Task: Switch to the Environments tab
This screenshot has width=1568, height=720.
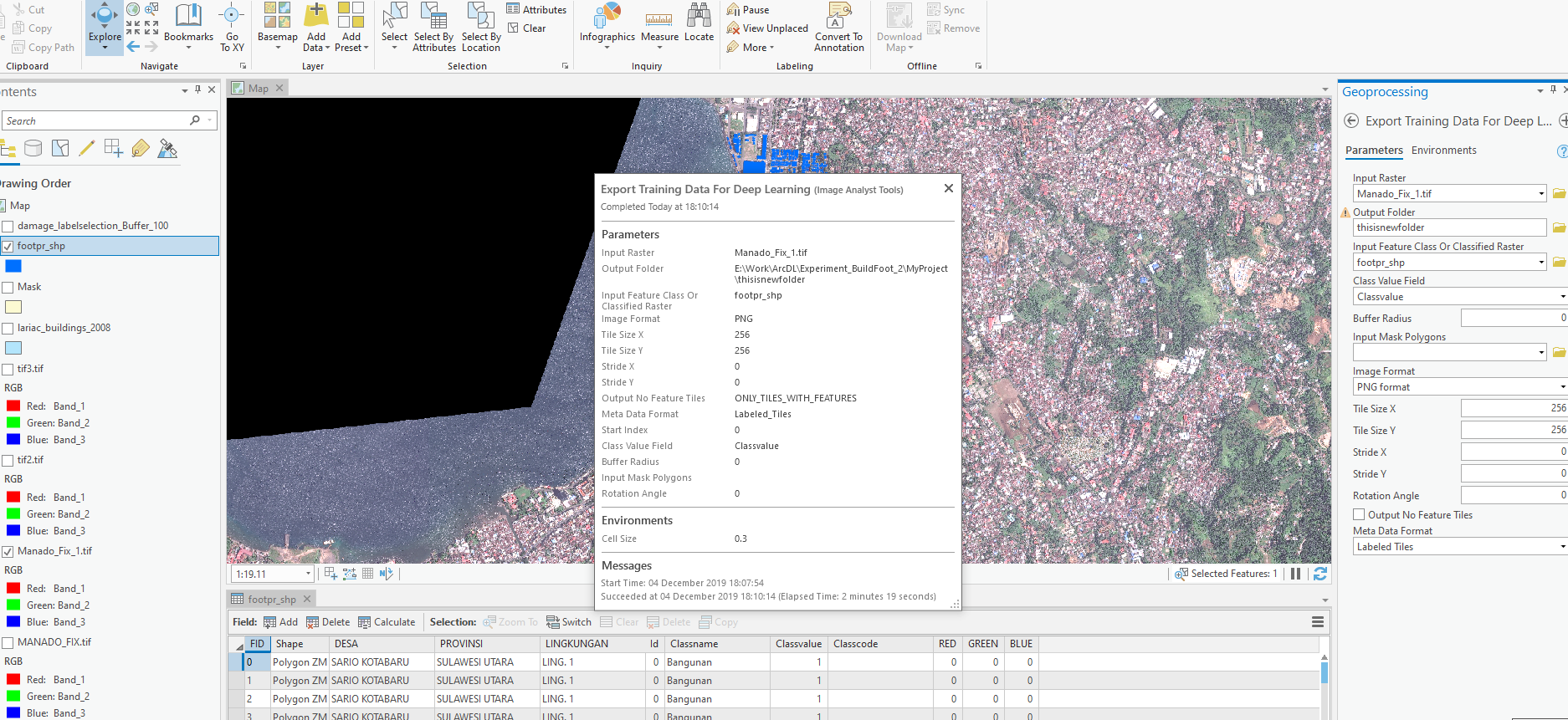Action: coord(1443,151)
